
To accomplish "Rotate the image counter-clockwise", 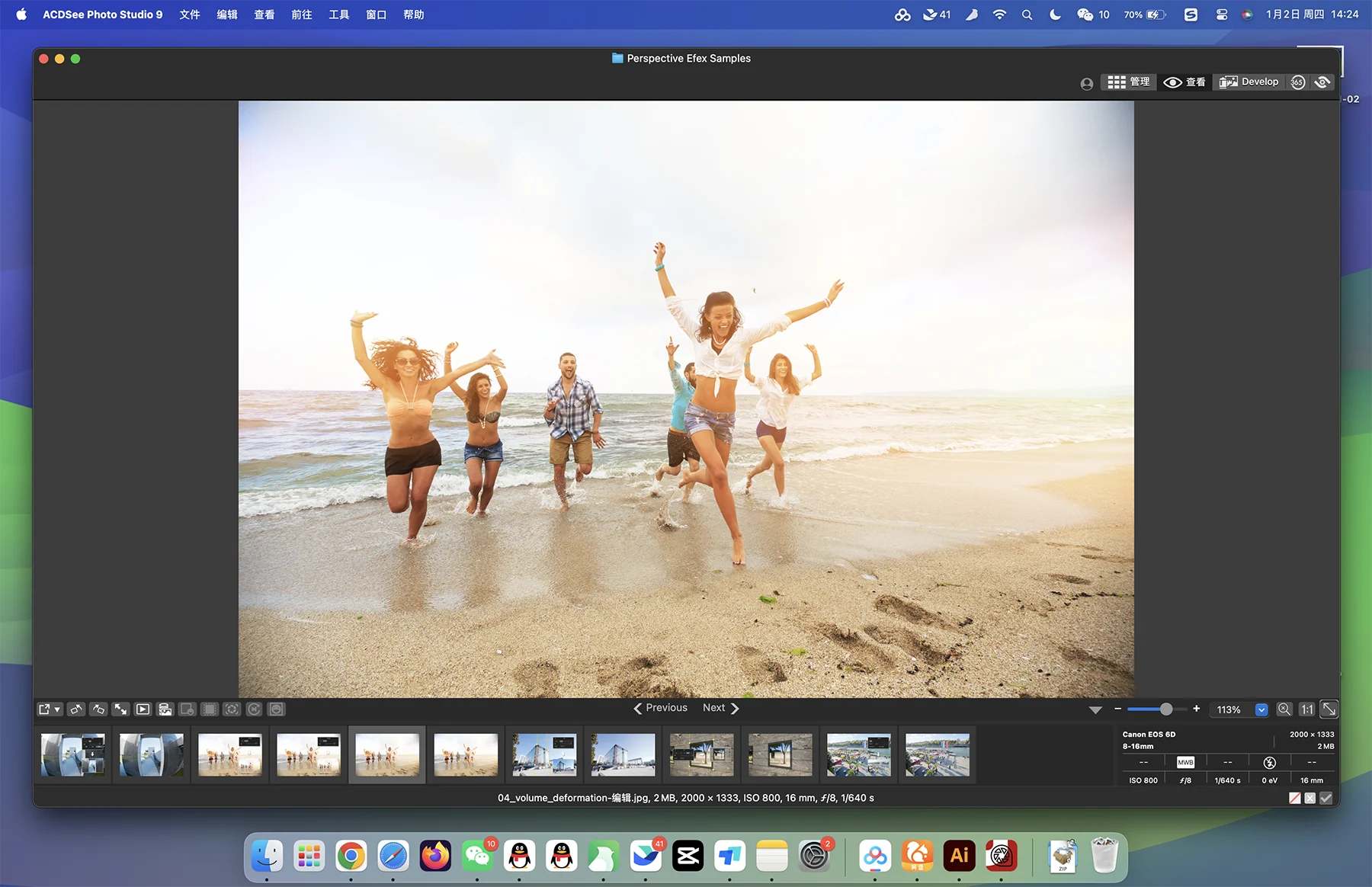I will tap(76, 709).
